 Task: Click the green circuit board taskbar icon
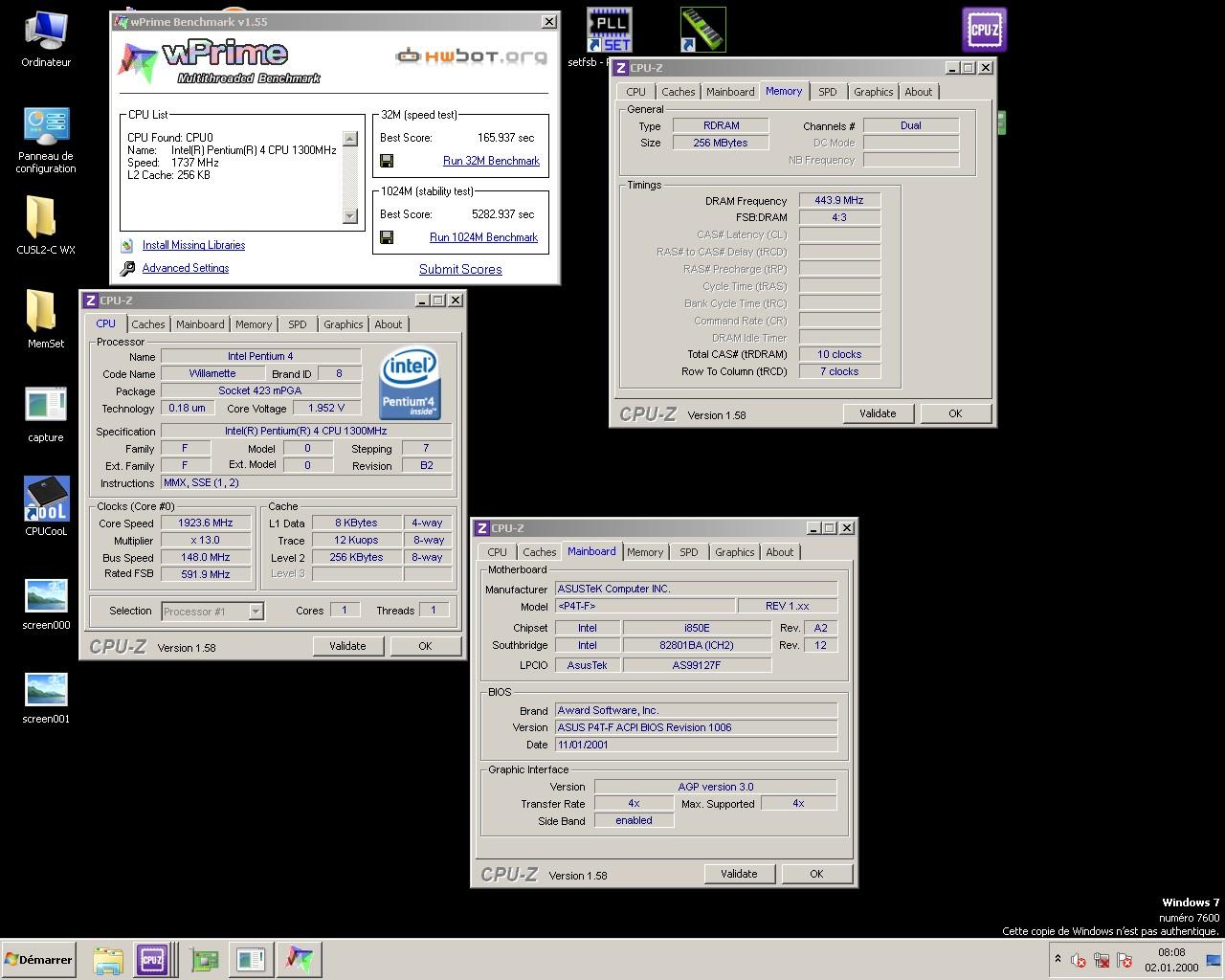204,960
